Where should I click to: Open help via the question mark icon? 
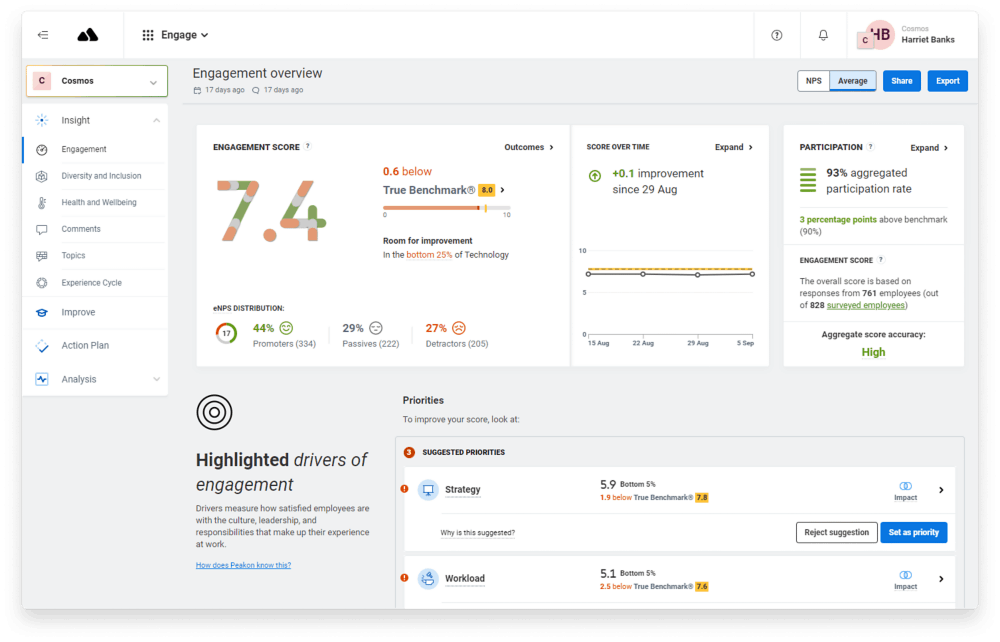click(x=777, y=34)
